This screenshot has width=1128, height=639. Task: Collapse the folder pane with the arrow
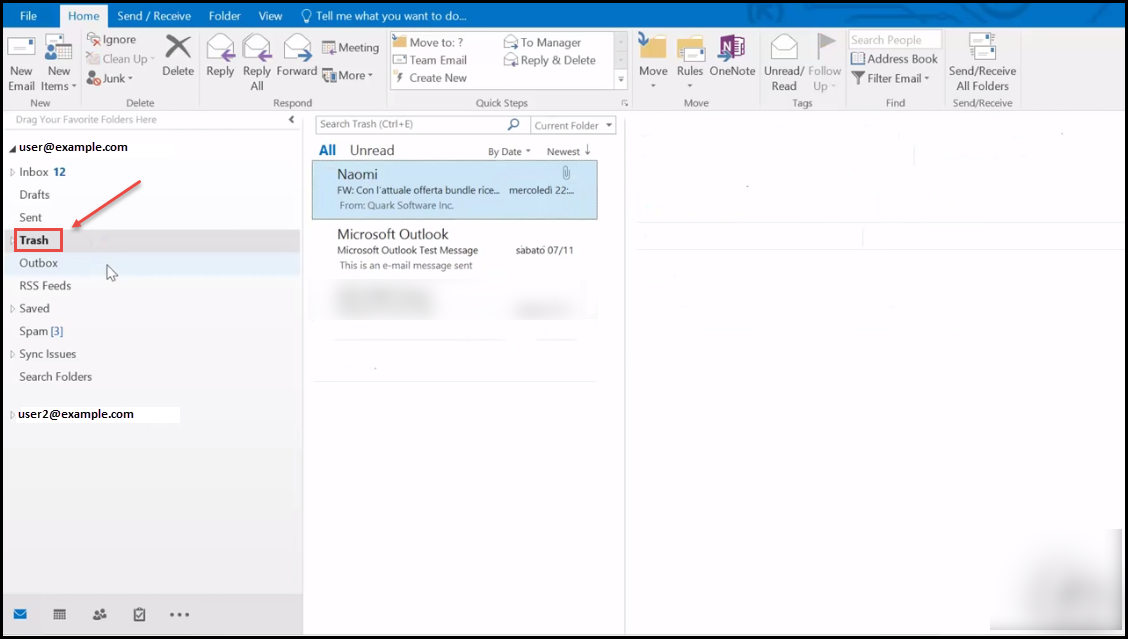[291, 119]
